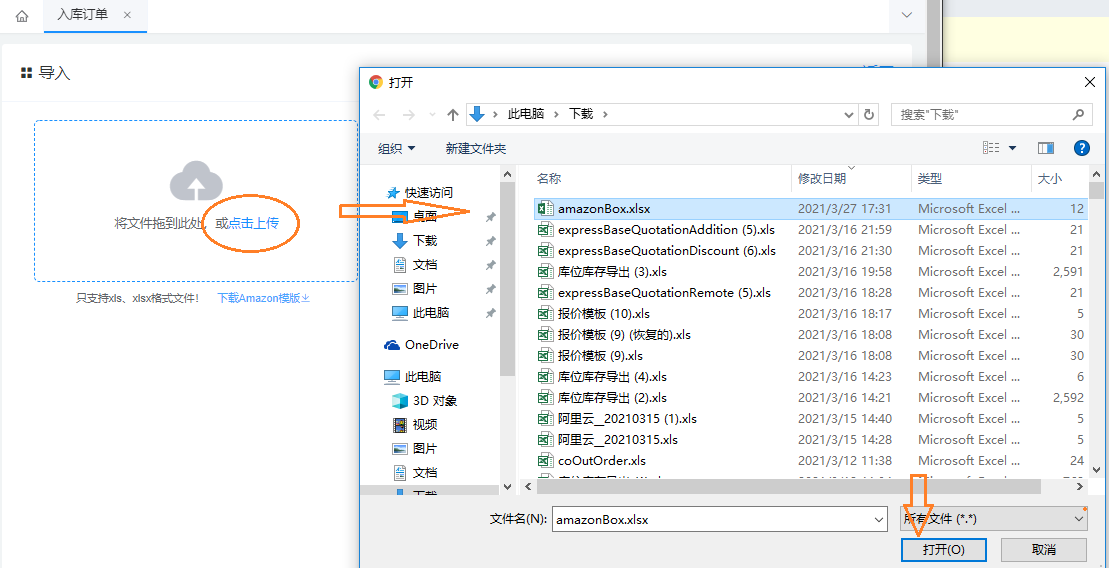Open the file name combo box dropdown arrow
The width and height of the screenshot is (1109, 568).
point(879,519)
